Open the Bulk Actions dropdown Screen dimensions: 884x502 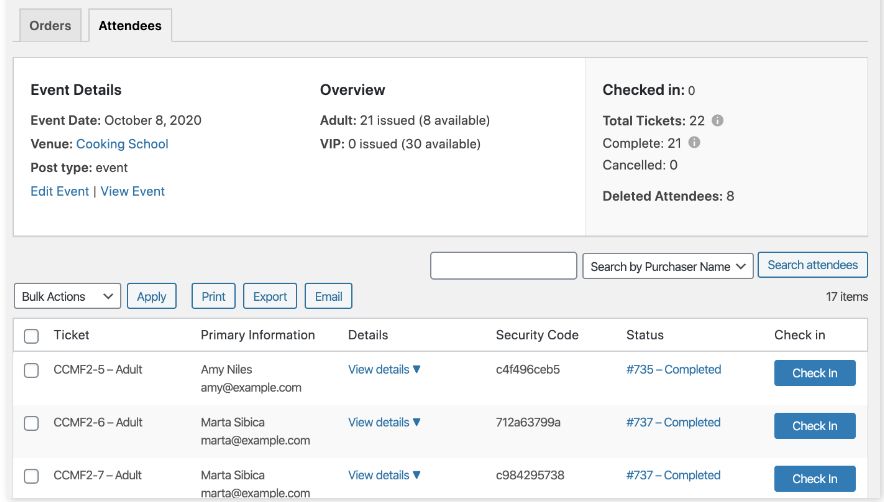[x=67, y=296]
